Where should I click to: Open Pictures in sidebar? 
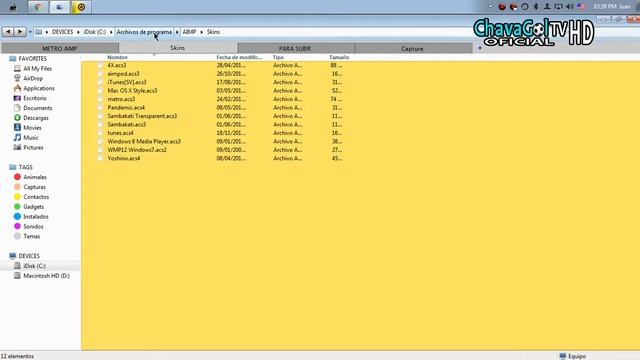[33, 147]
